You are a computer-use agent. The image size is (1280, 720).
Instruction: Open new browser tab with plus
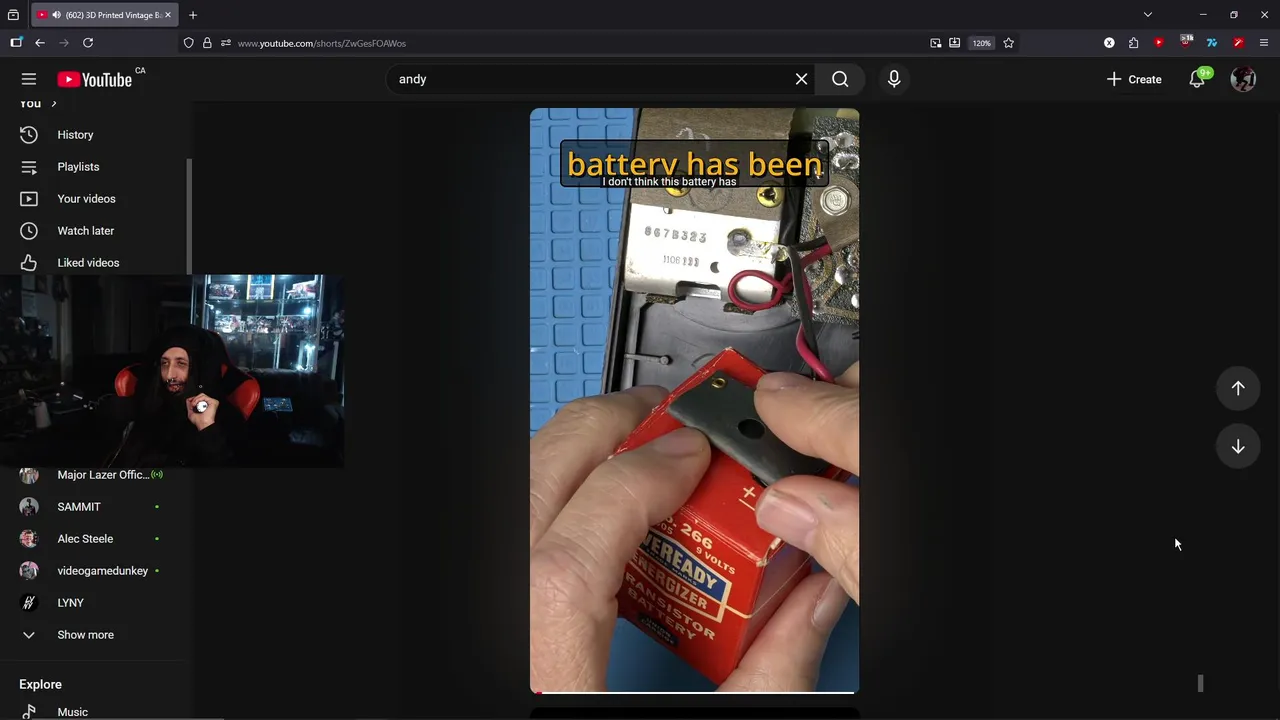pyautogui.click(x=193, y=15)
